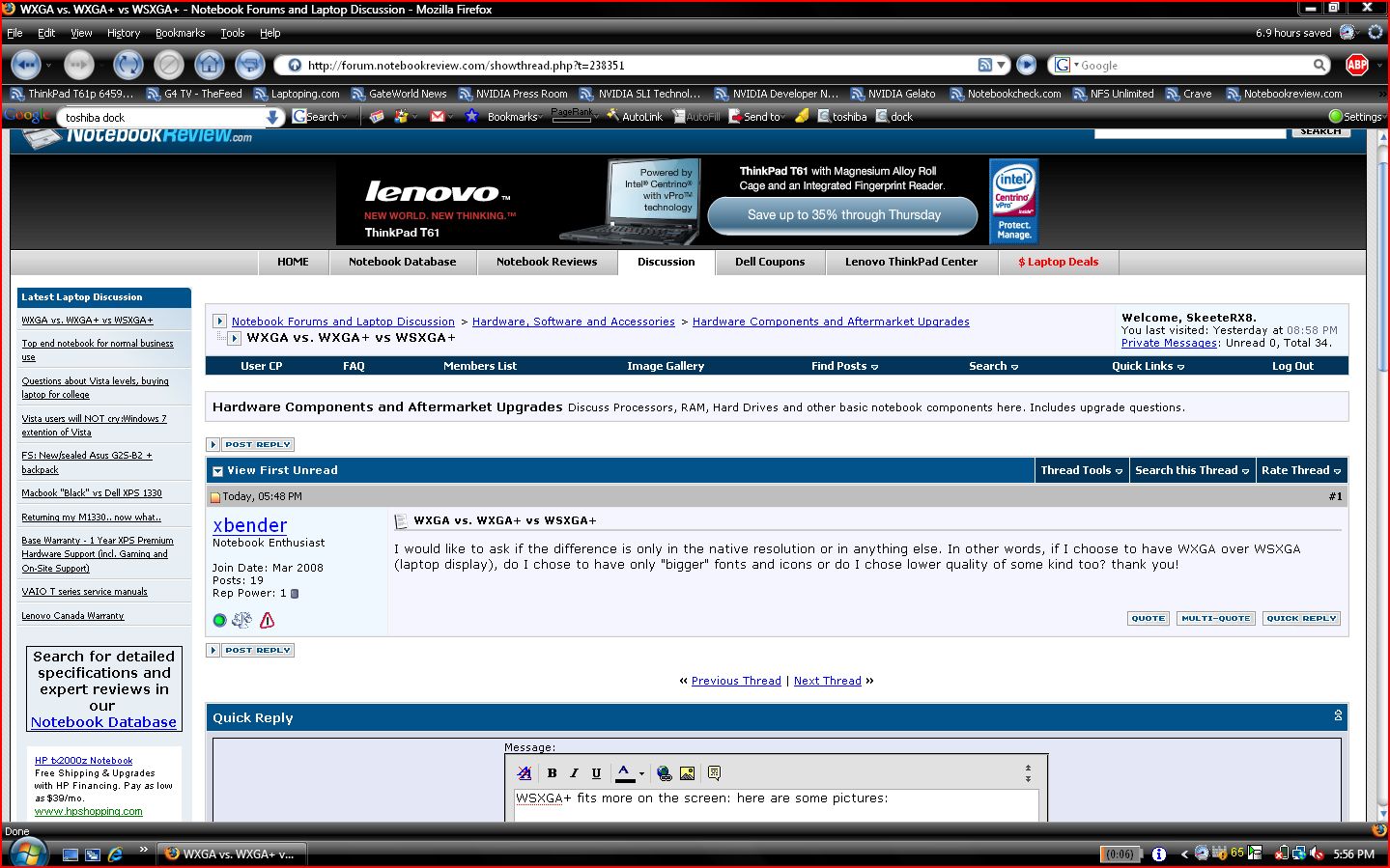Image resolution: width=1390 pixels, height=868 pixels.
Task: Expand Search this Thread dropdown
Action: (1192, 470)
